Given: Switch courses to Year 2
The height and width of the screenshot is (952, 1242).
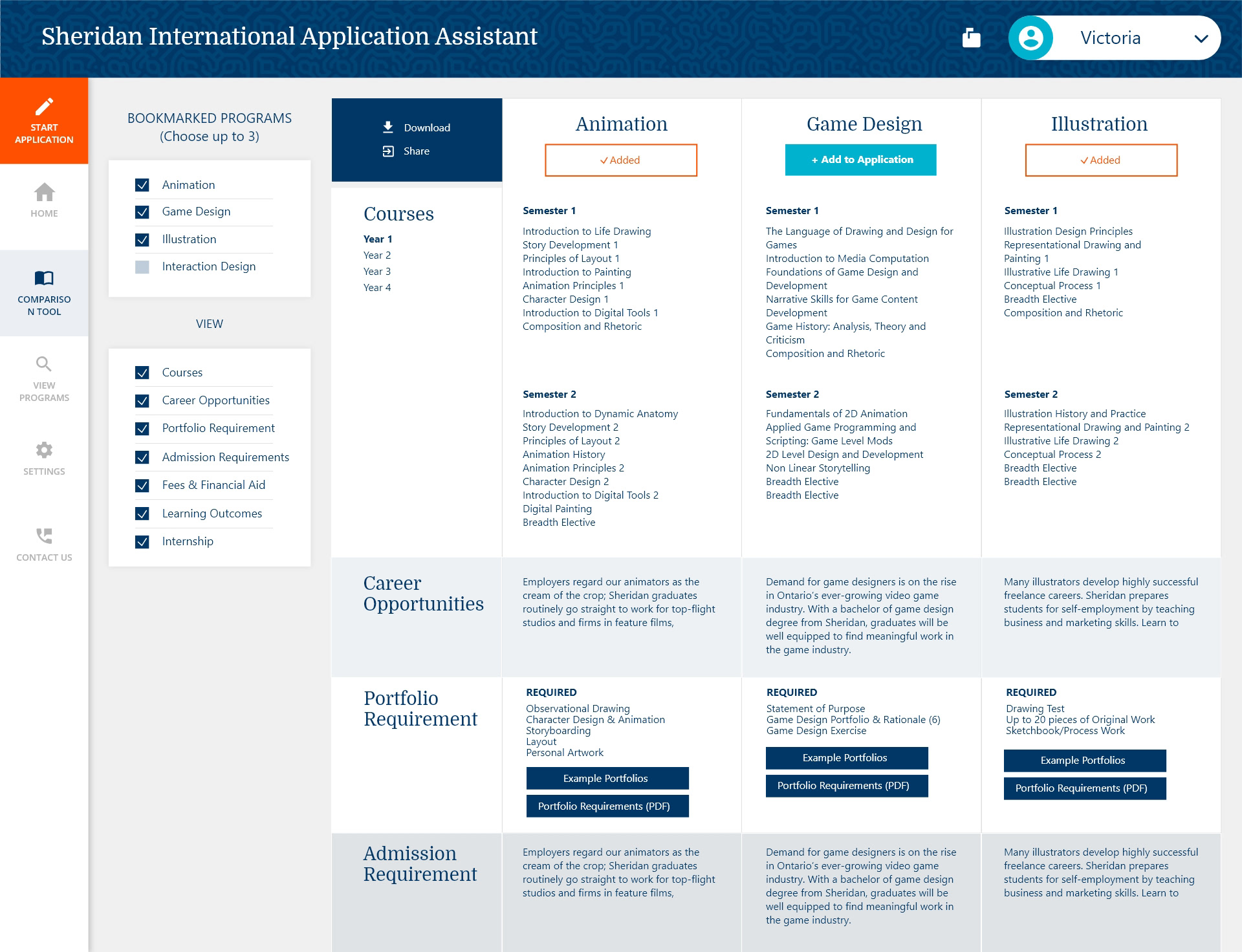Looking at the screenshot, I should click(377, 255).
